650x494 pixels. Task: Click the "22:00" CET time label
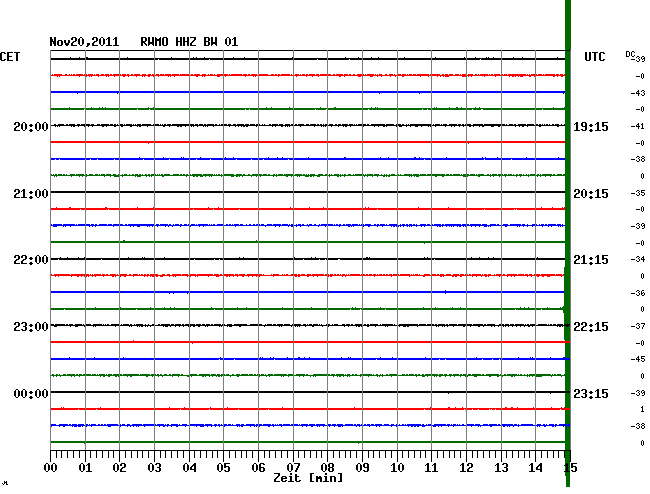point(31,260)
